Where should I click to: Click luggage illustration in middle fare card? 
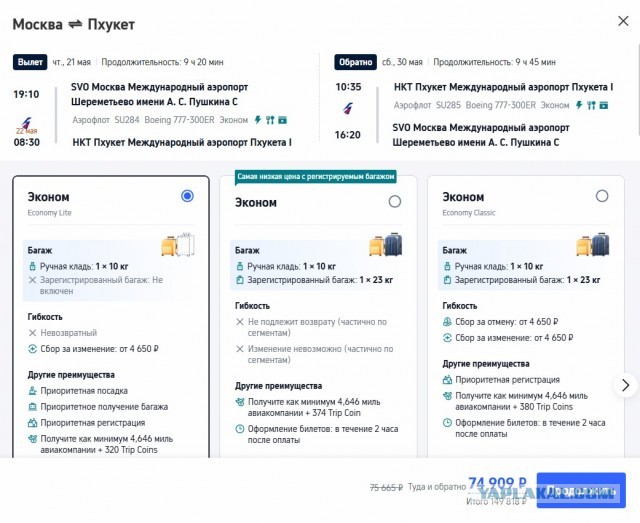pyautogui.click(x=386, y=245)
